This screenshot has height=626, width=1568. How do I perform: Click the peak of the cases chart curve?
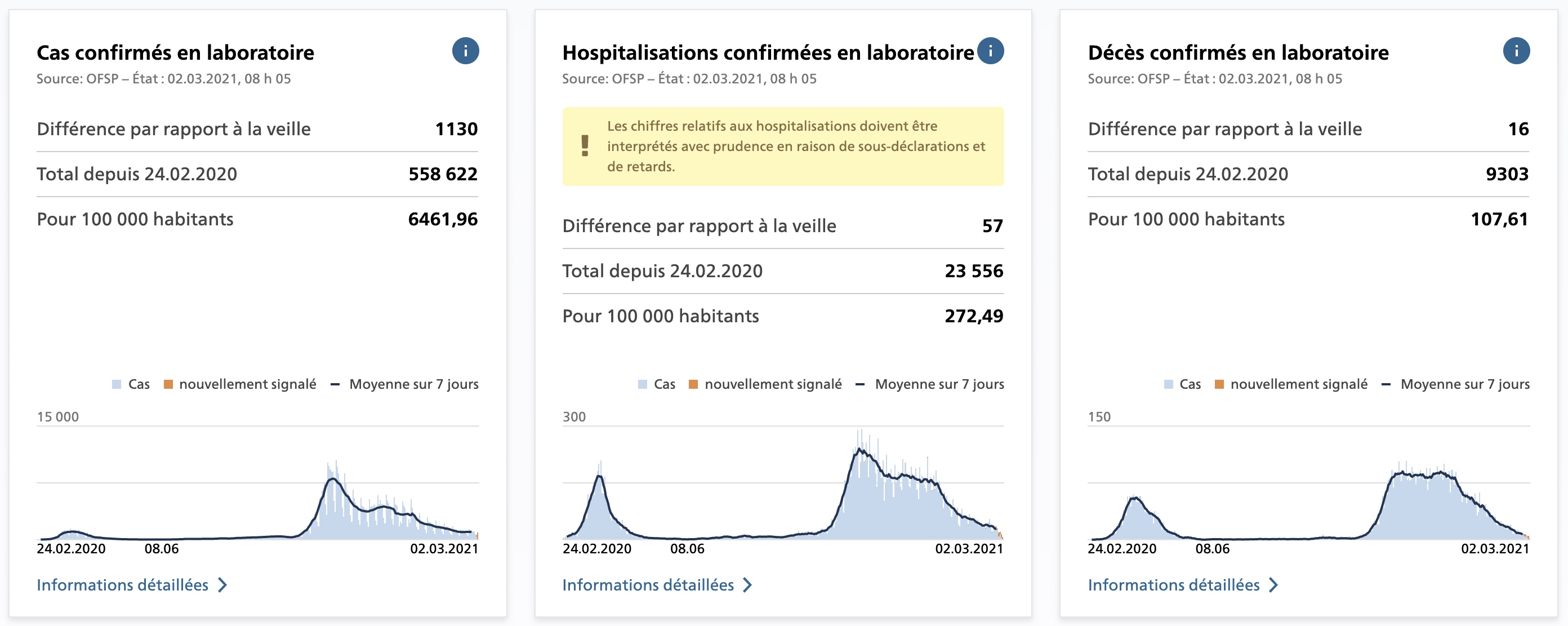tap(332, 480)
